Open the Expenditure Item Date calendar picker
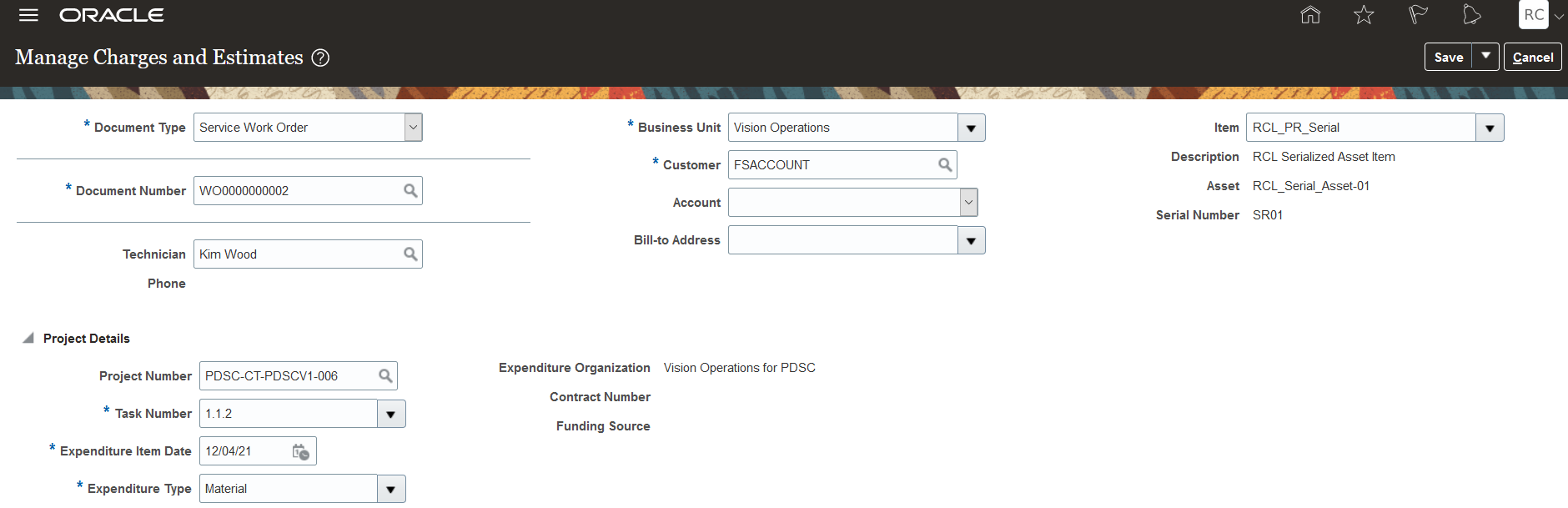This screenshot has height=508, width=1568. click(301, 451)
